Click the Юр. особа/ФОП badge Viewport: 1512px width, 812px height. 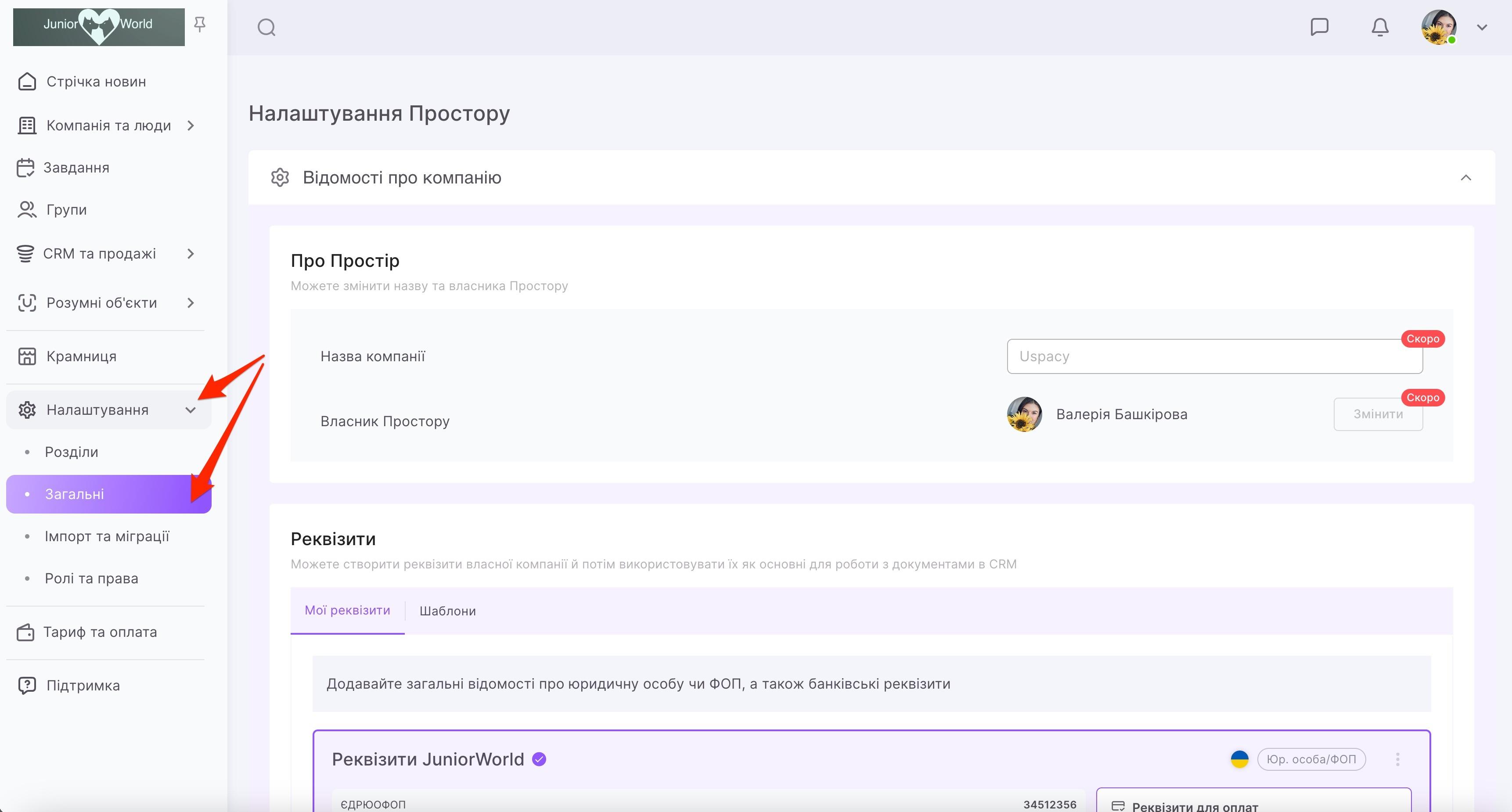pos(1310,759)
